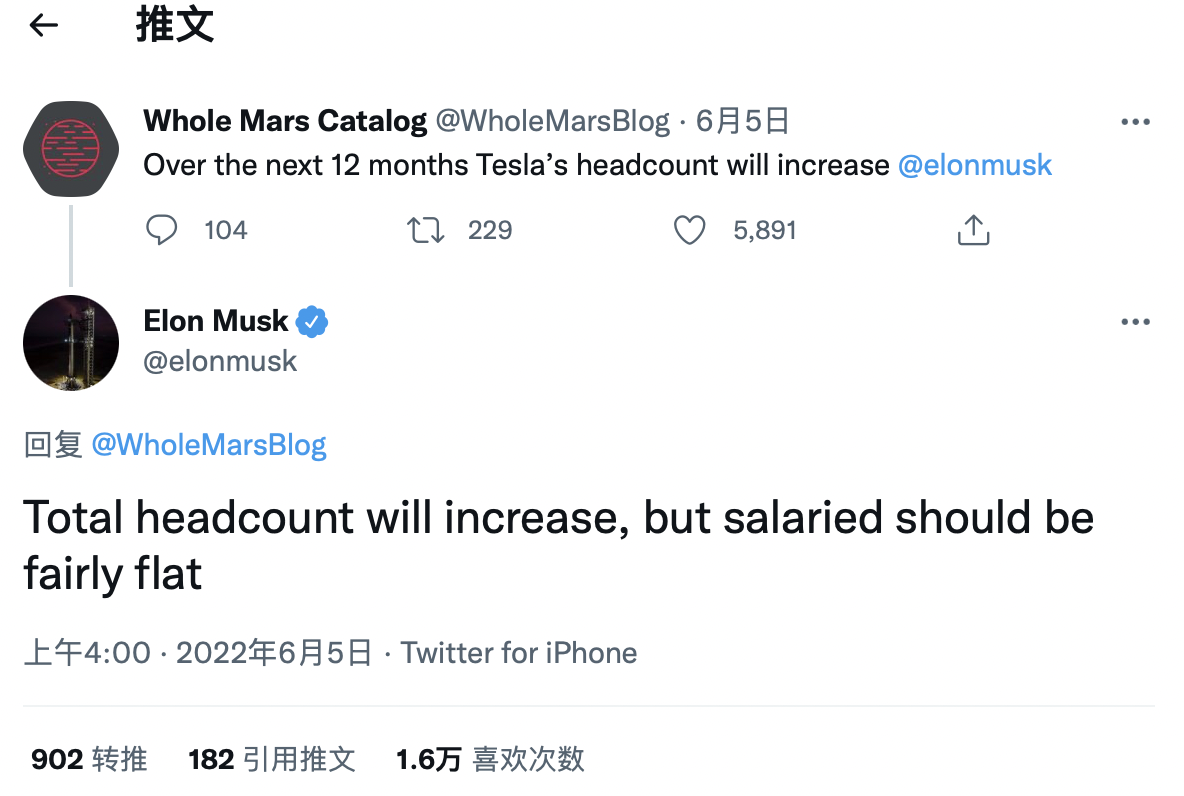Click the tweet timestamp 上午4:00 · 2022年6月5日

tap(198, 653)
